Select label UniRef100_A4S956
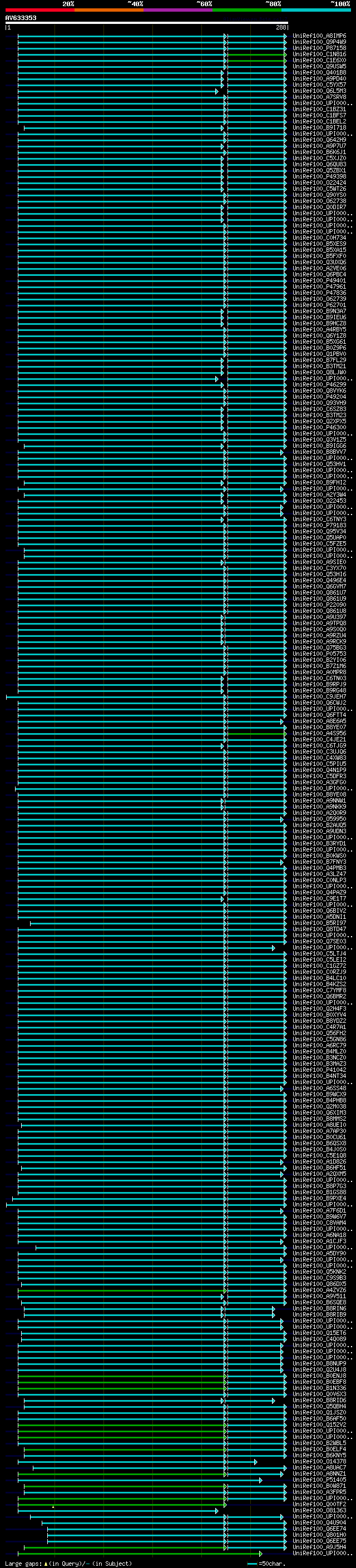The width and height of the screenshot is (356, 1568). tap(319, 734)
